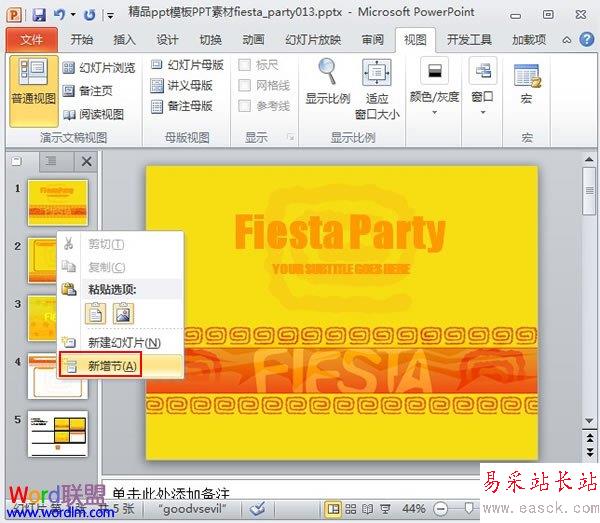This screenshot has height=523, width=600.
Task: Open the 幻灯片放映 ribbon tab
Action: pos(313,40)
